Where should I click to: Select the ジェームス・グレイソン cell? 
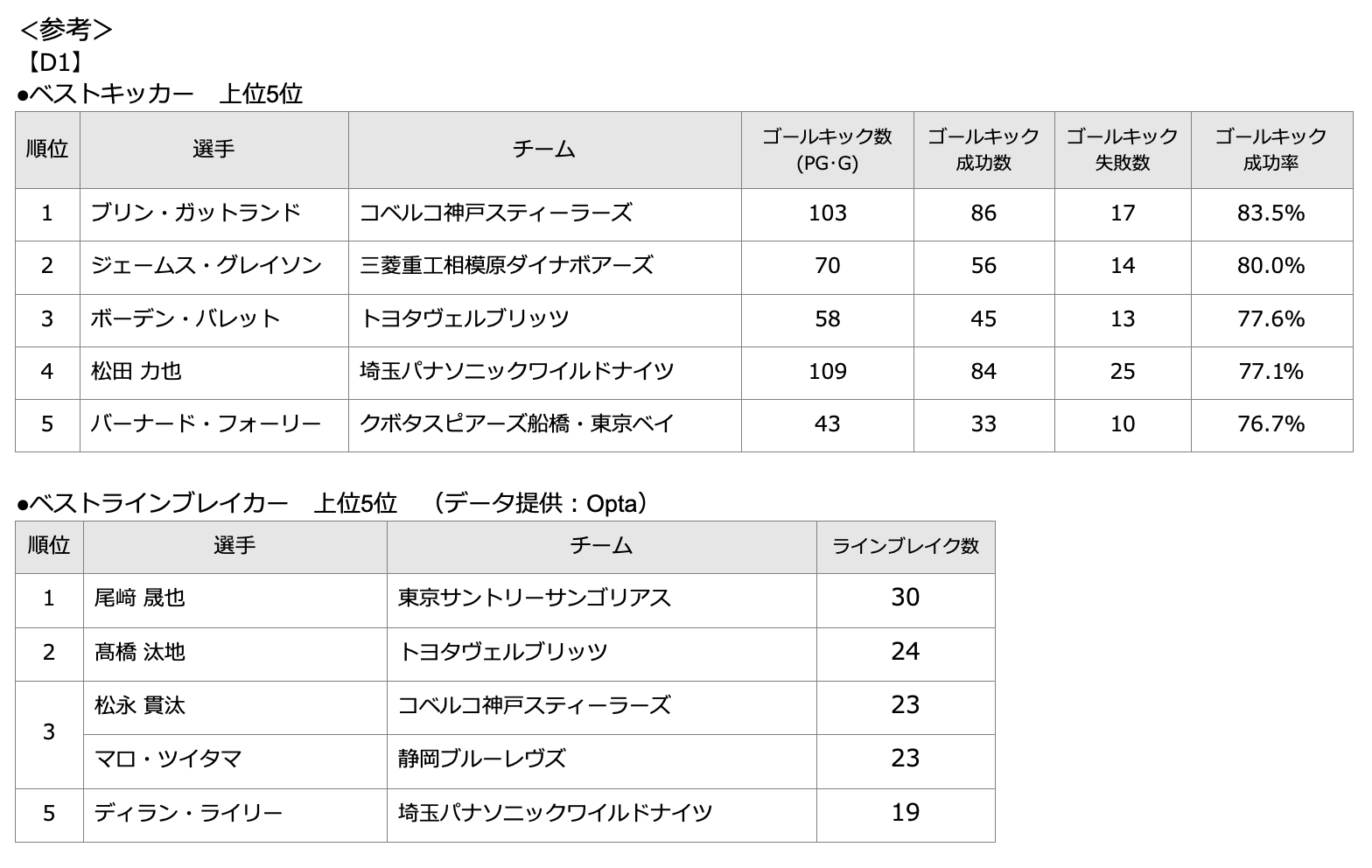pyautogui.click(x=206, y=265)
